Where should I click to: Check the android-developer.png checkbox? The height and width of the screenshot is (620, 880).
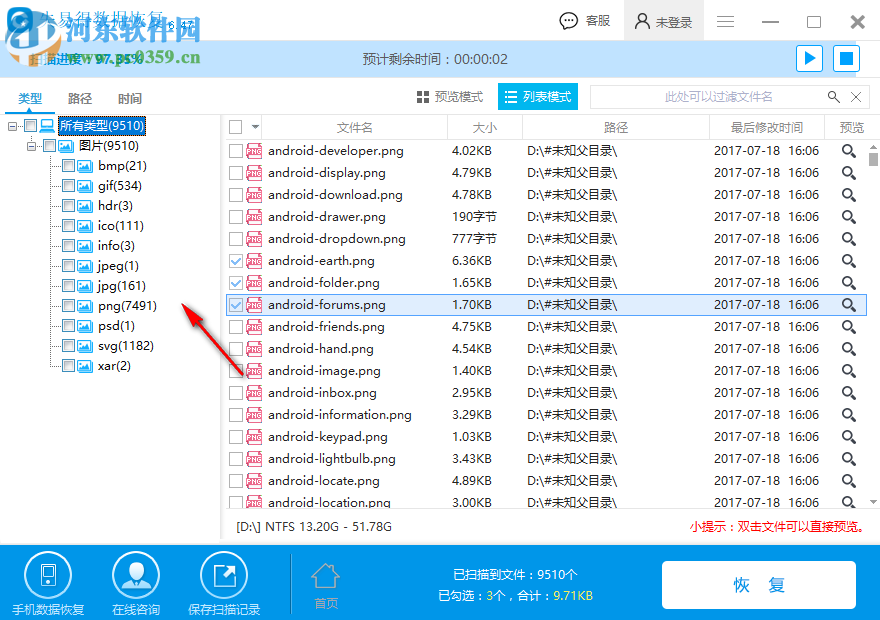point(236,151)
